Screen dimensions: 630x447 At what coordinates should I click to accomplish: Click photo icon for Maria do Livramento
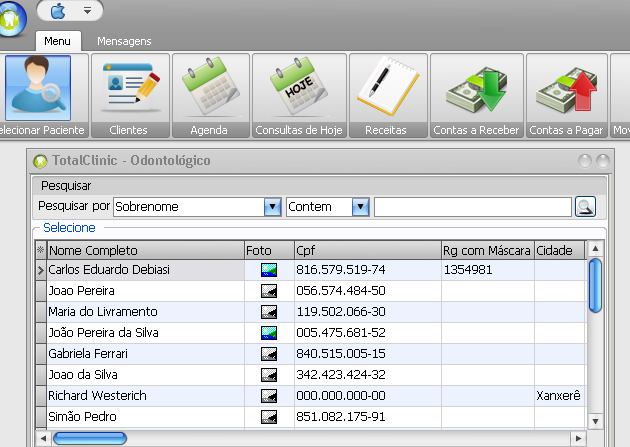coord(269,312)
